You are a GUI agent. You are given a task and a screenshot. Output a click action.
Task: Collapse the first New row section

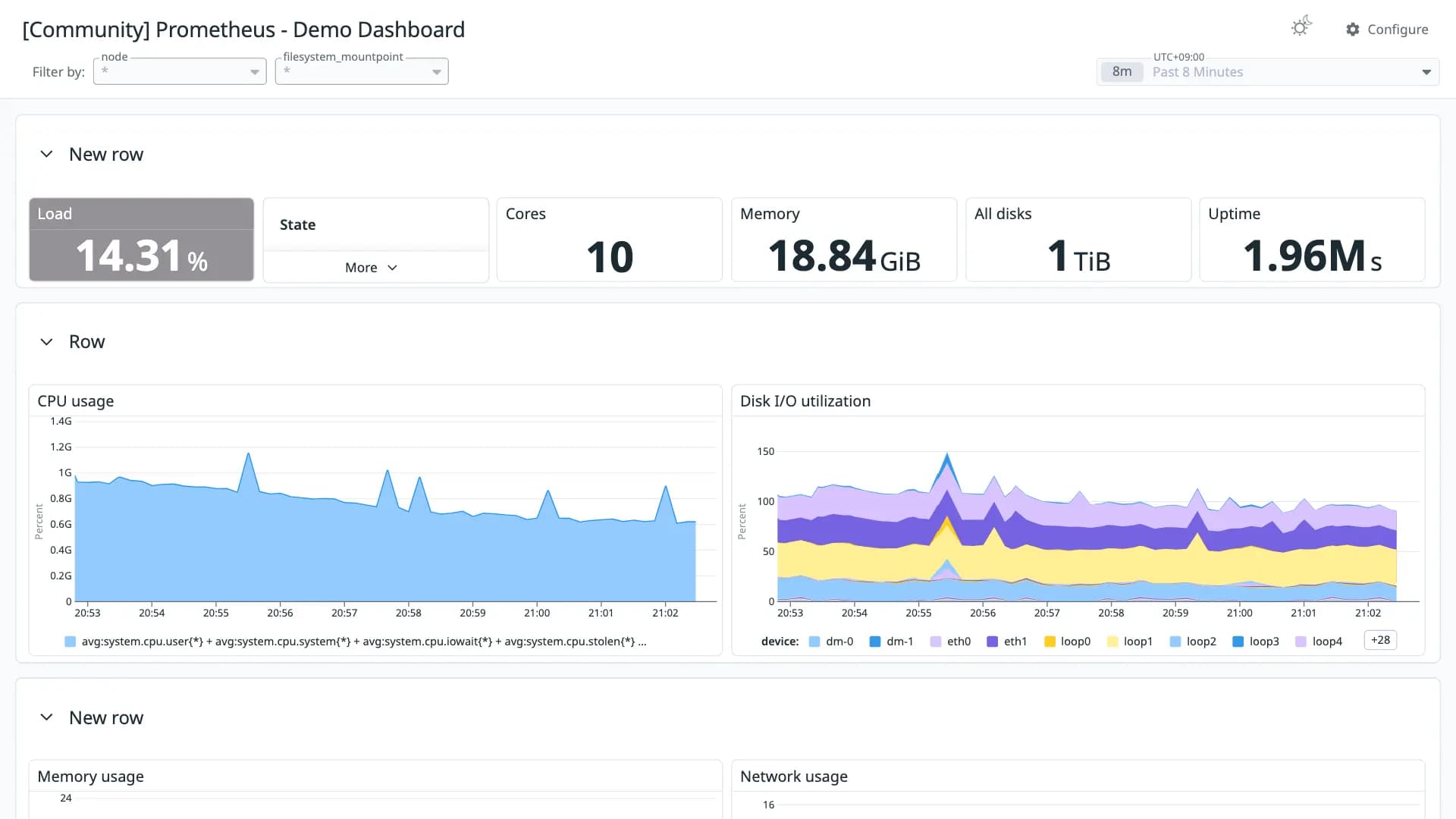click(46, 154)
